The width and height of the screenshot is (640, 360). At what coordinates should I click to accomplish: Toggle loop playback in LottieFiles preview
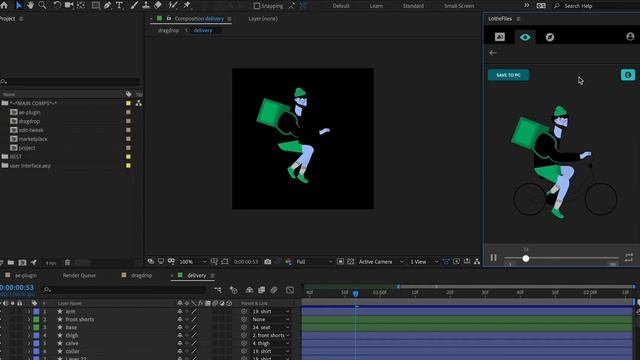[x=629, y=258]
